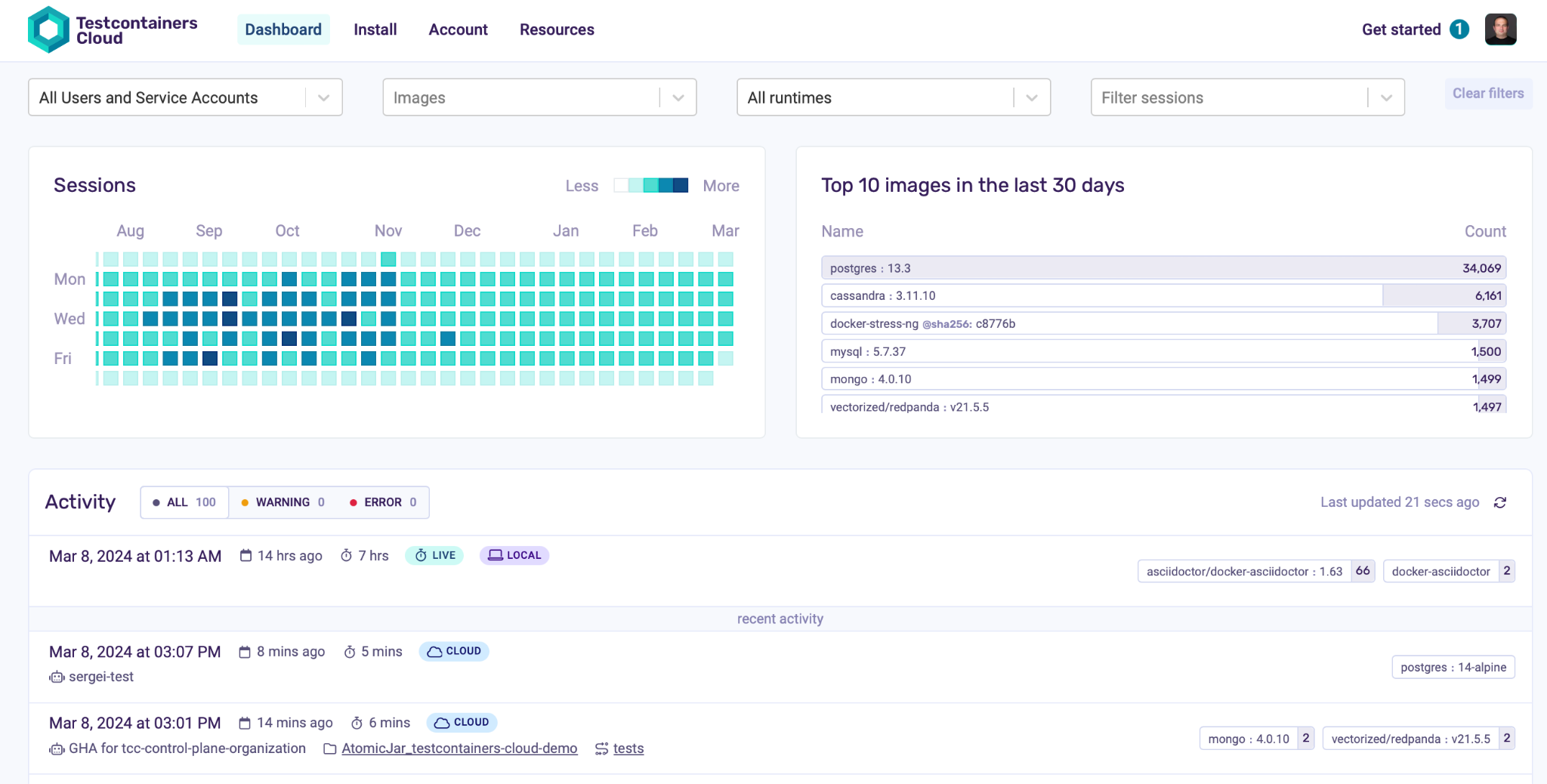Open the user avatar in top right
Viewport: 1547px width, 784px height.
coord(1500,29)
